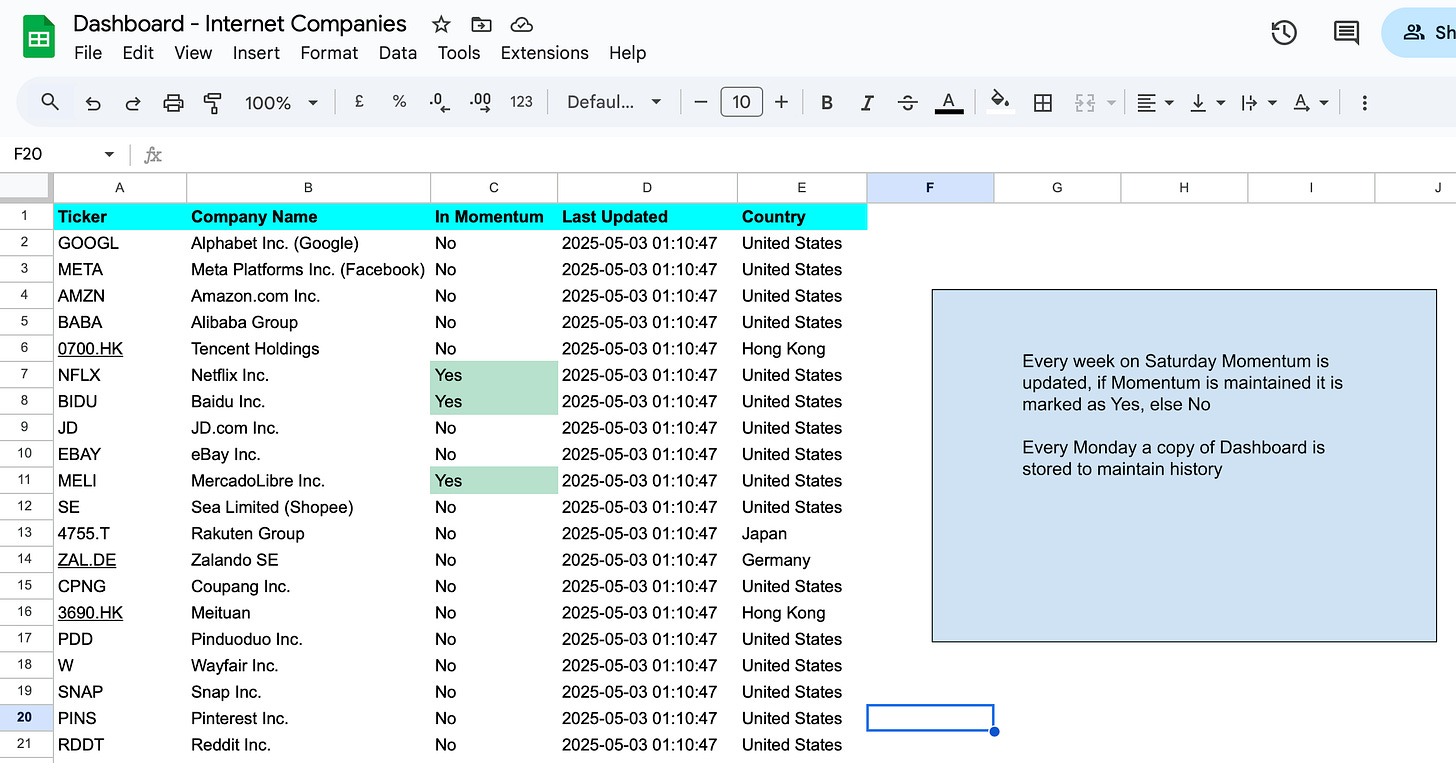Open the Tools menu
Viewport: 1456px width, 763px height.
(459, 53)
